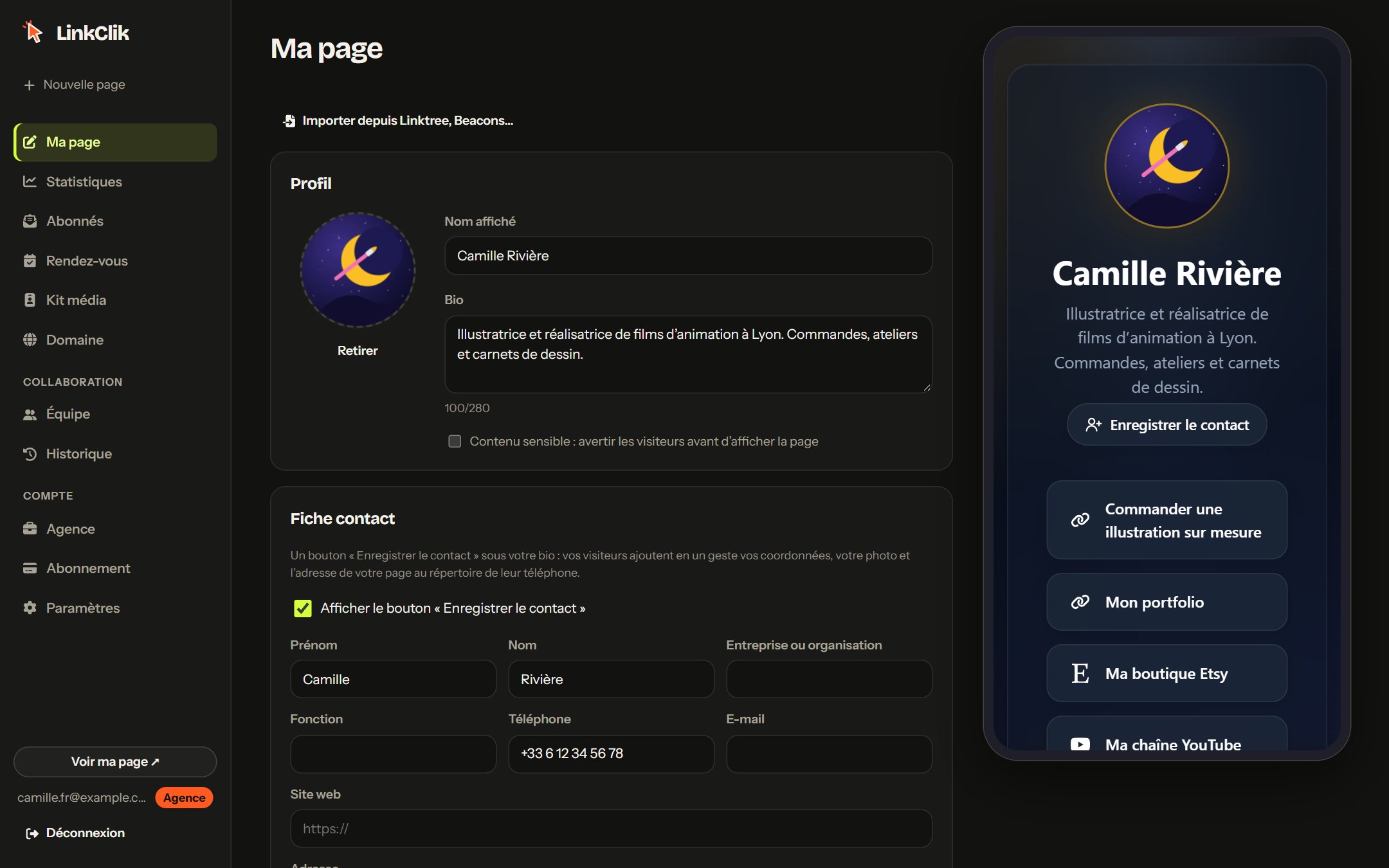Click the Domaine globe icon
Image resolution: width=1389 pixels, height=868 pixels.
pos(30,339)
